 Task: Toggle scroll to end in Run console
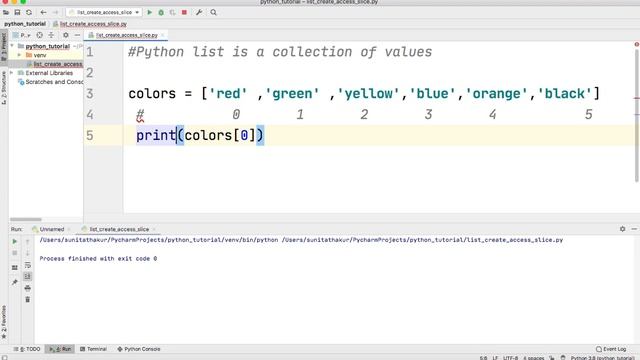coord(27,276)
